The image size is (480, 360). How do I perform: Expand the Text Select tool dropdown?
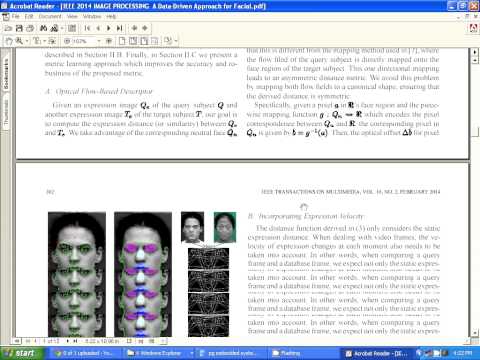pyautogui.click(x=44, y=41)
